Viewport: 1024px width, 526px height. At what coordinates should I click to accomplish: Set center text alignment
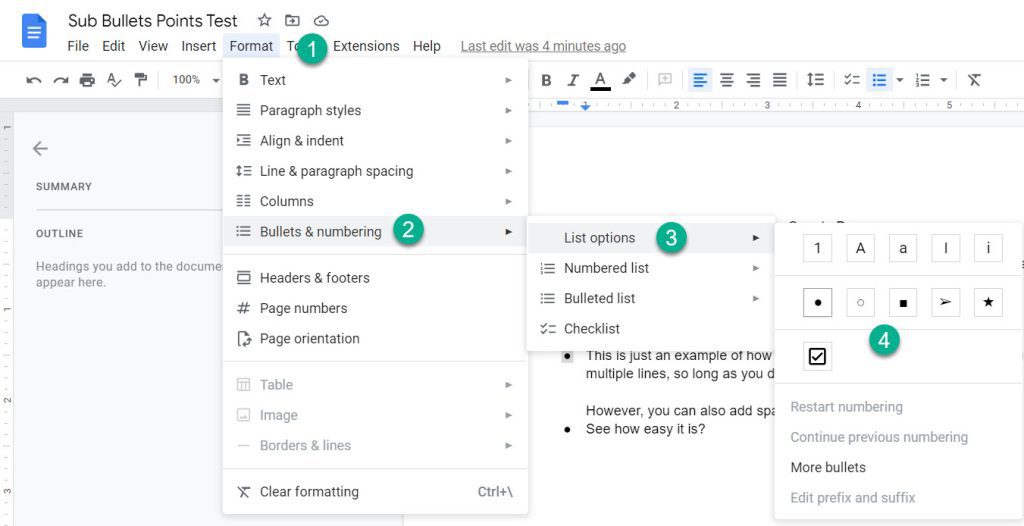pos(726,80)
